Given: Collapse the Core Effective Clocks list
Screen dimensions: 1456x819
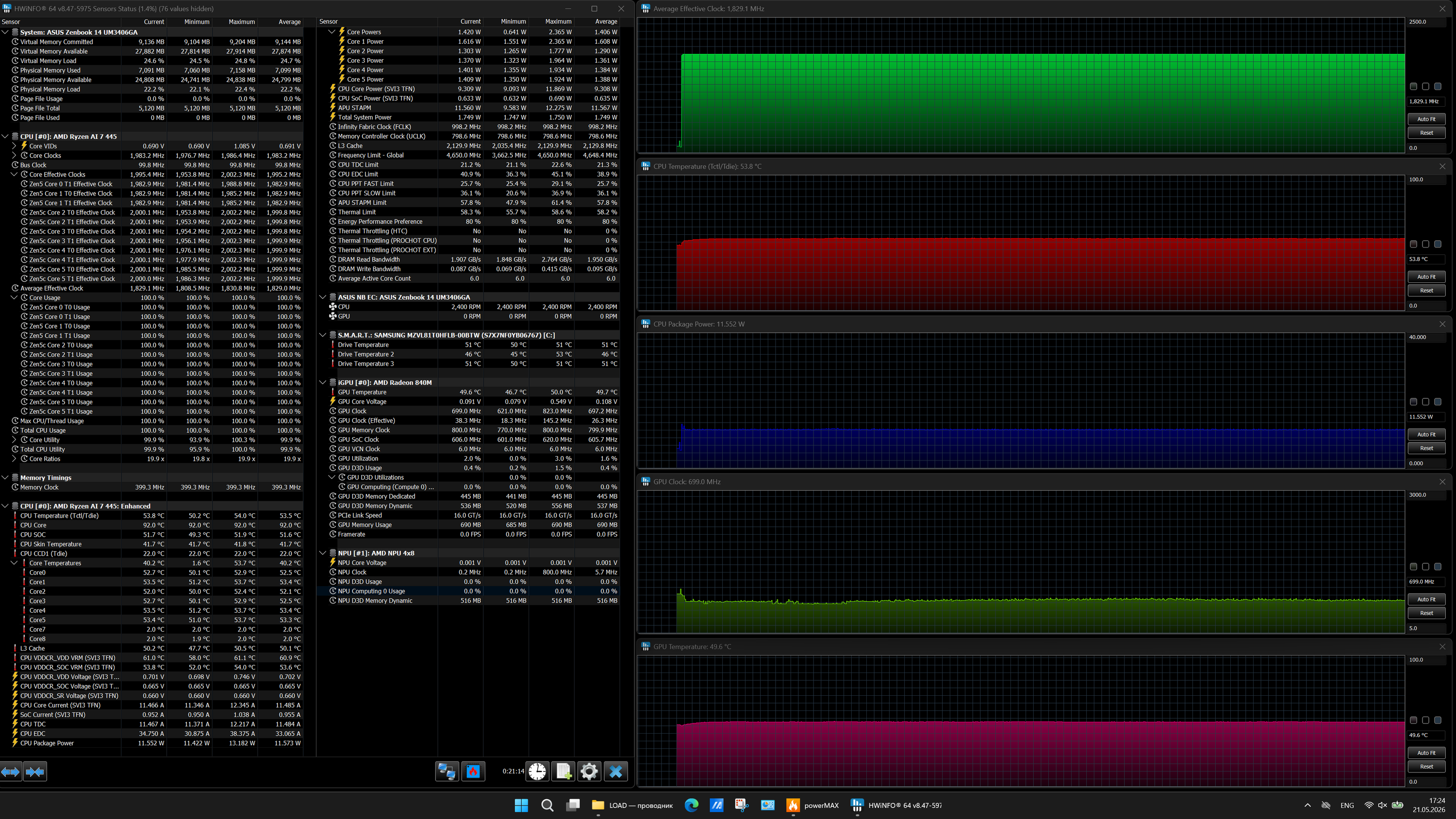Looking at the screenshot, I should (14, 175).
